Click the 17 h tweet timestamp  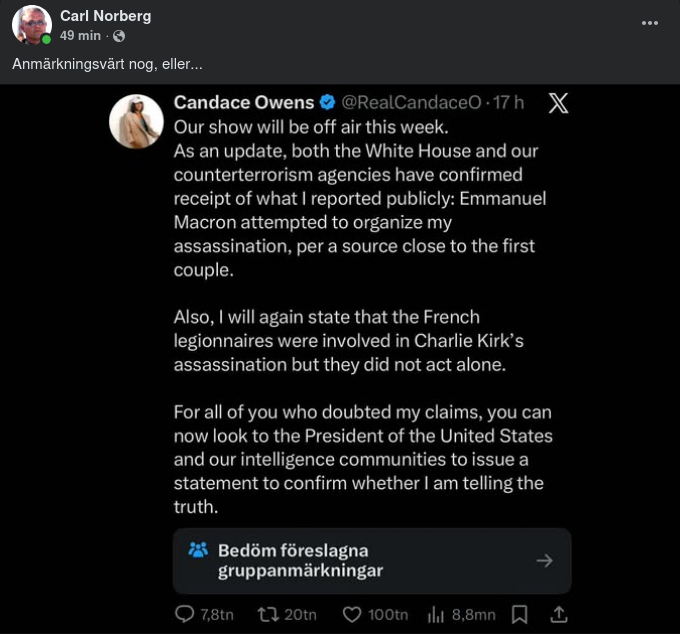pyautogui.click(x=509, y=102)
